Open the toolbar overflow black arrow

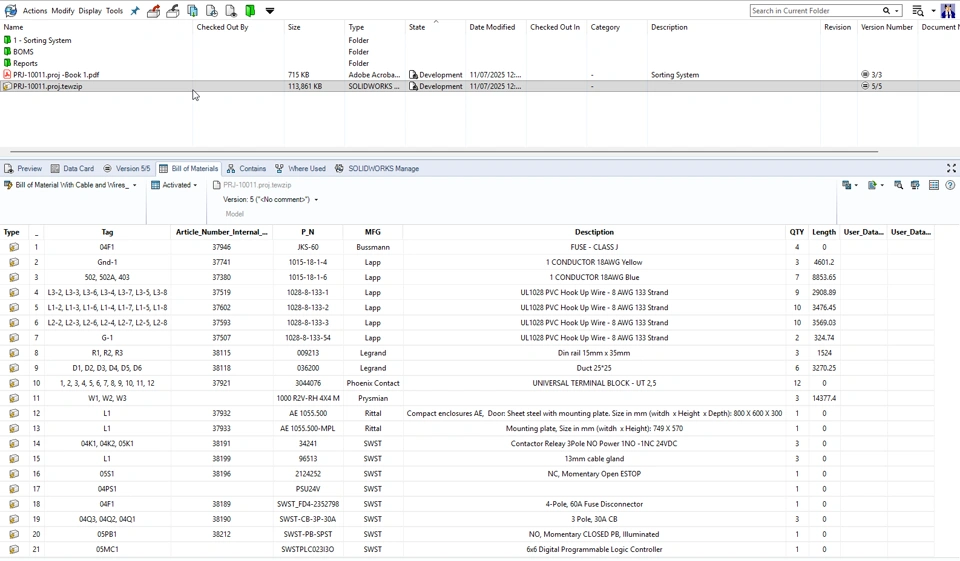(270, 11)
